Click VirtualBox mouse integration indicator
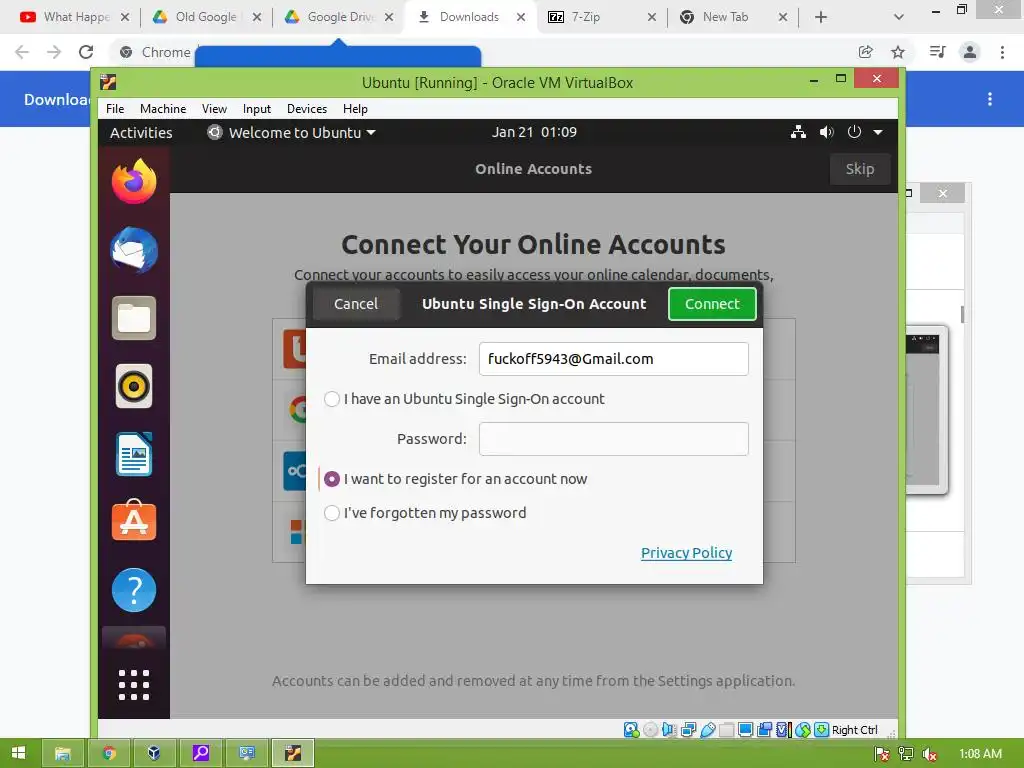1024x768 pixels. [x=803, y=729]
